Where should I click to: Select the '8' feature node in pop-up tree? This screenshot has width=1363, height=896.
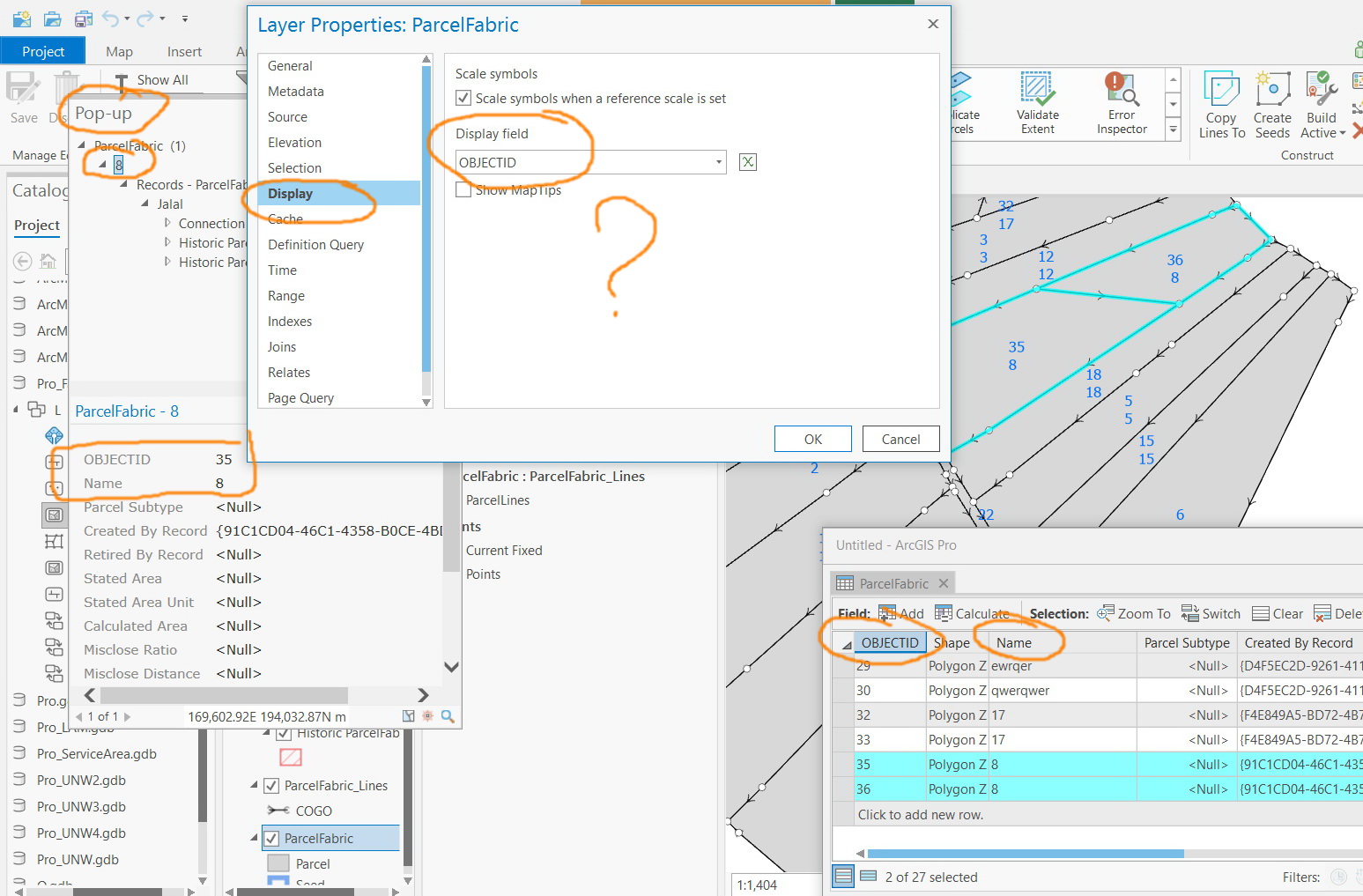coord(118,165)
